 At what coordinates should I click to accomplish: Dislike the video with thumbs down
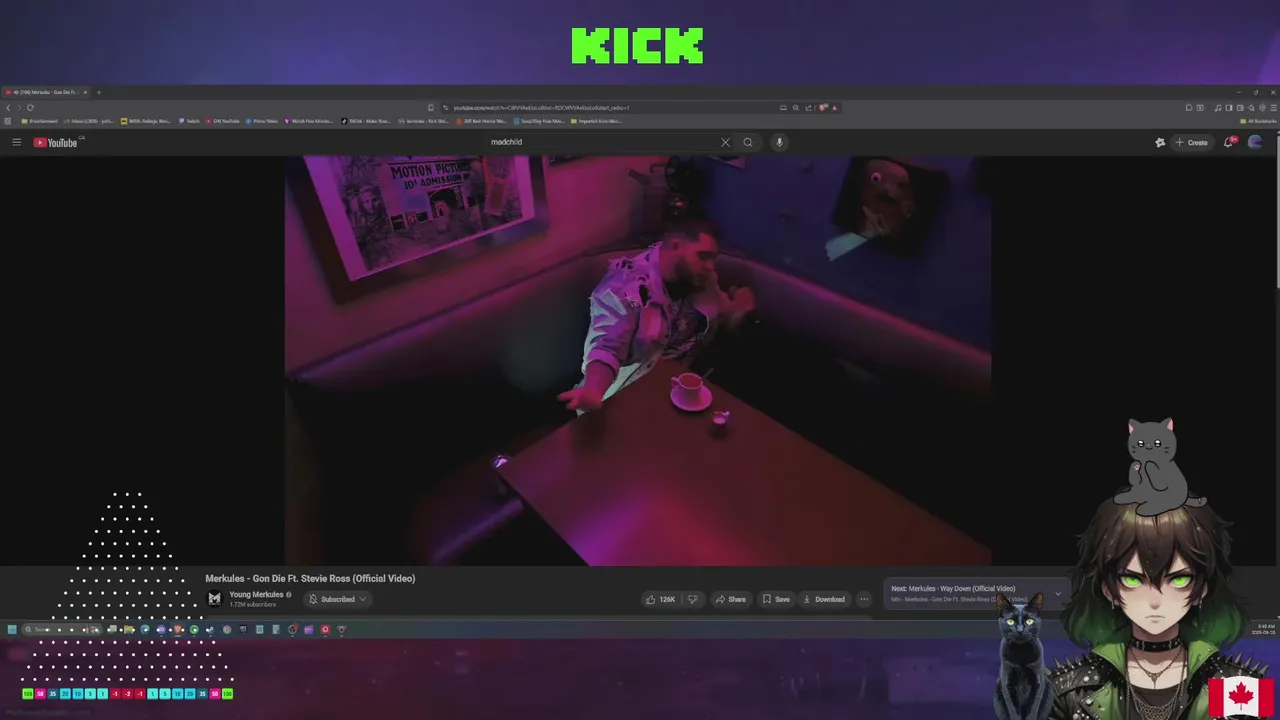tap(692, 599)
